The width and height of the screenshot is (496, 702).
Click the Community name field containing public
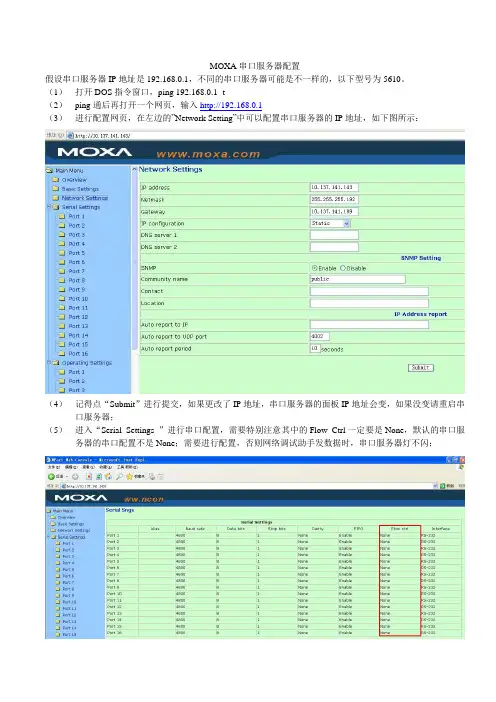358,279
